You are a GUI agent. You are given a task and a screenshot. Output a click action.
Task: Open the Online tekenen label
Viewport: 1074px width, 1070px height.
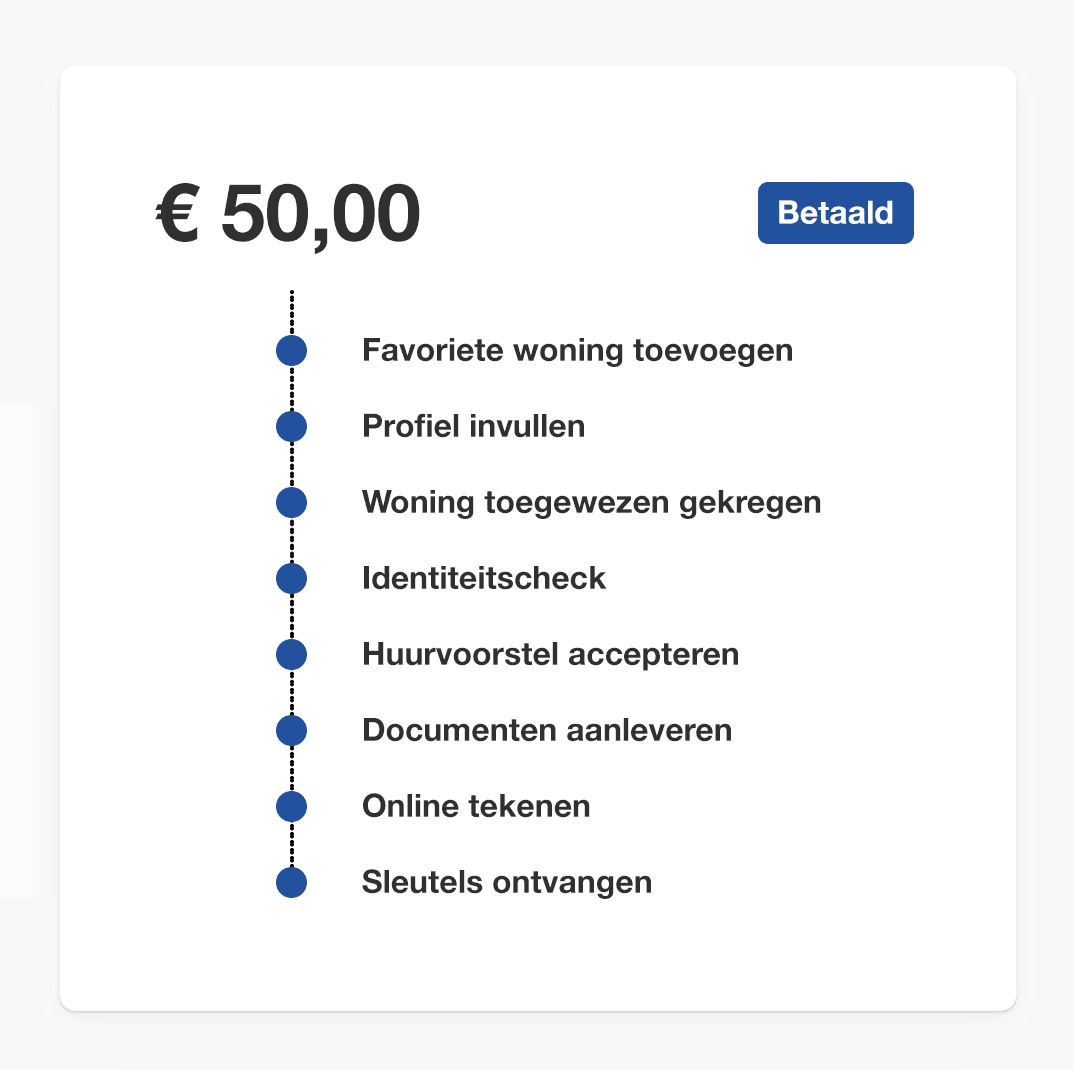[x=475, y=806]
